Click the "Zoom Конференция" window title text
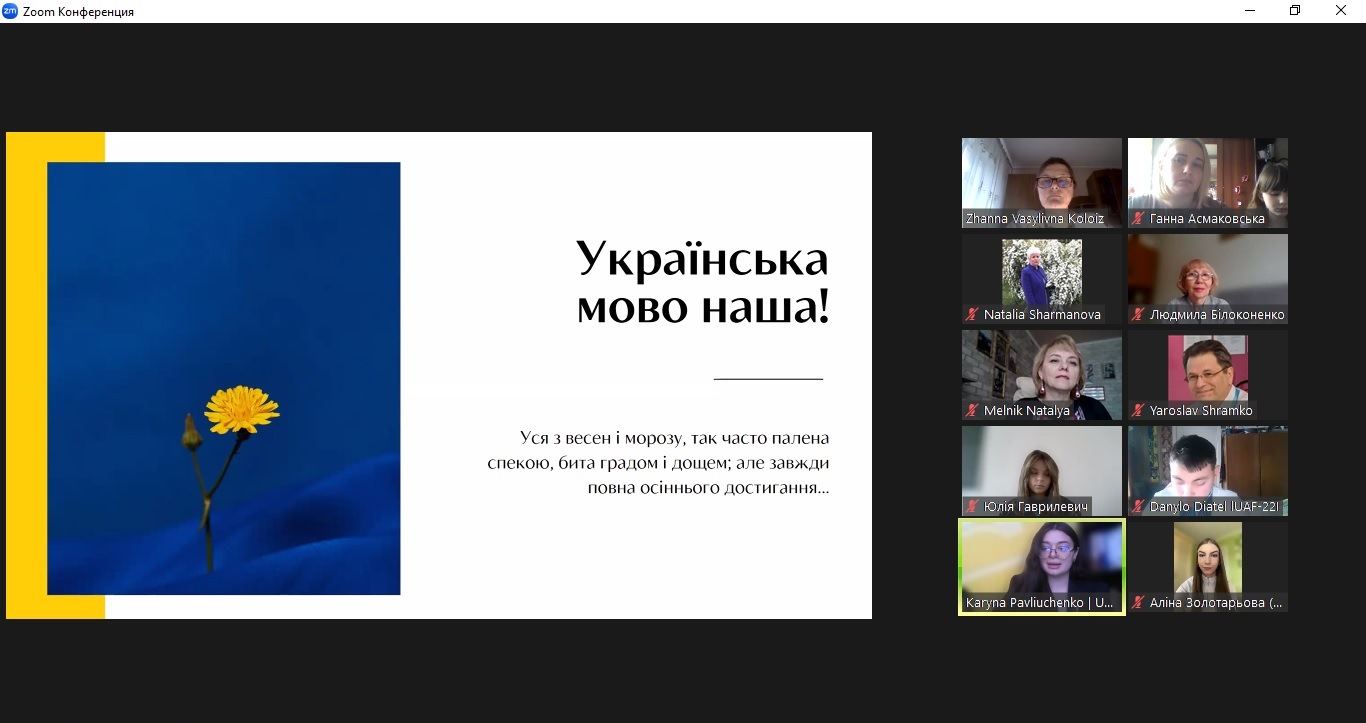1366x723 pixels. [x=78, y=12]
